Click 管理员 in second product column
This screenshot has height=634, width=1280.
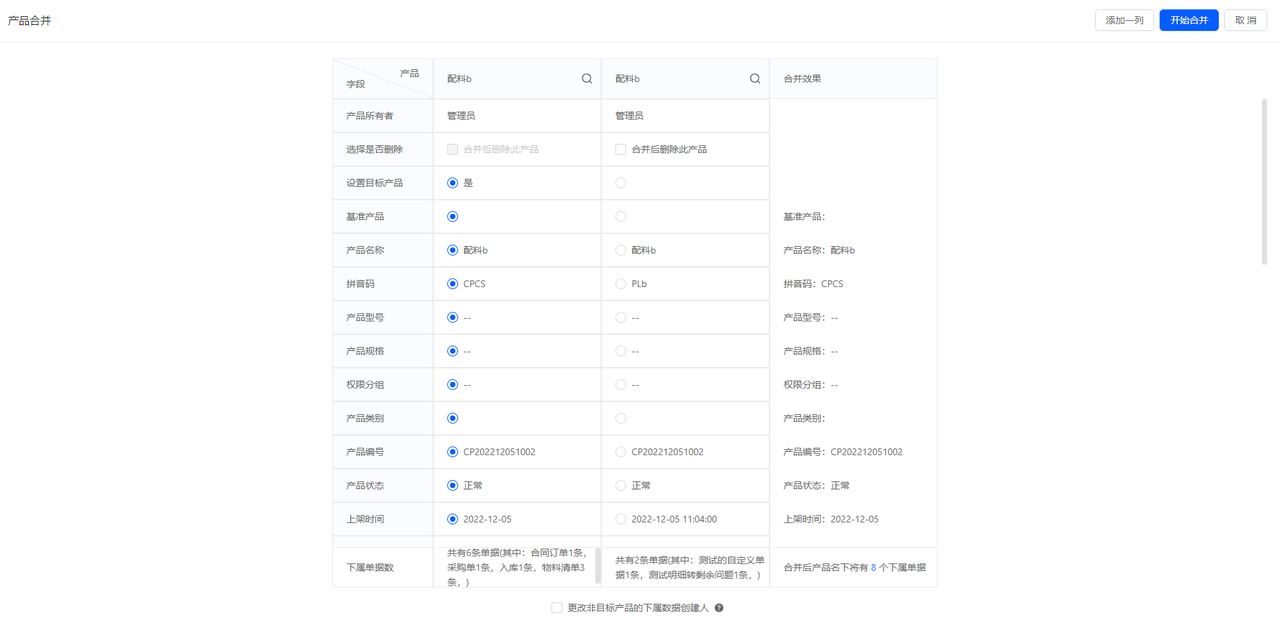[x=629, y=116]
